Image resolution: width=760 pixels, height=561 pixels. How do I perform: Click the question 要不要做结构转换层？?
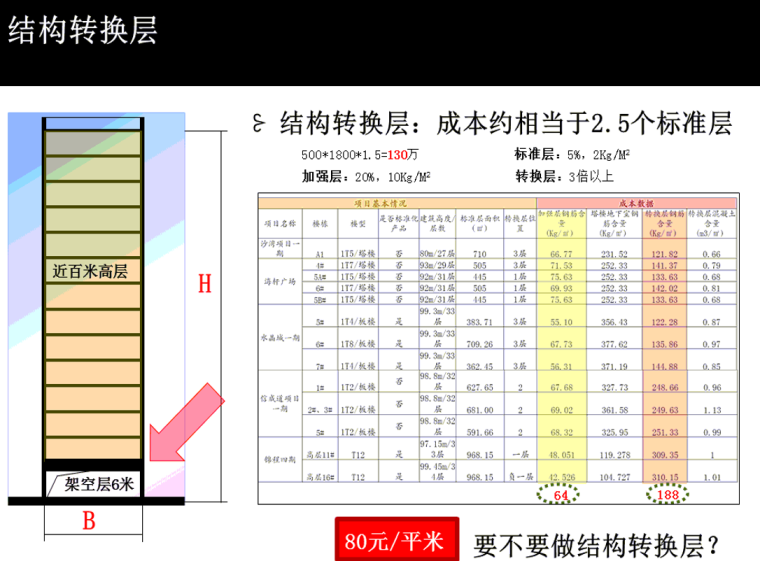(597, 543)
